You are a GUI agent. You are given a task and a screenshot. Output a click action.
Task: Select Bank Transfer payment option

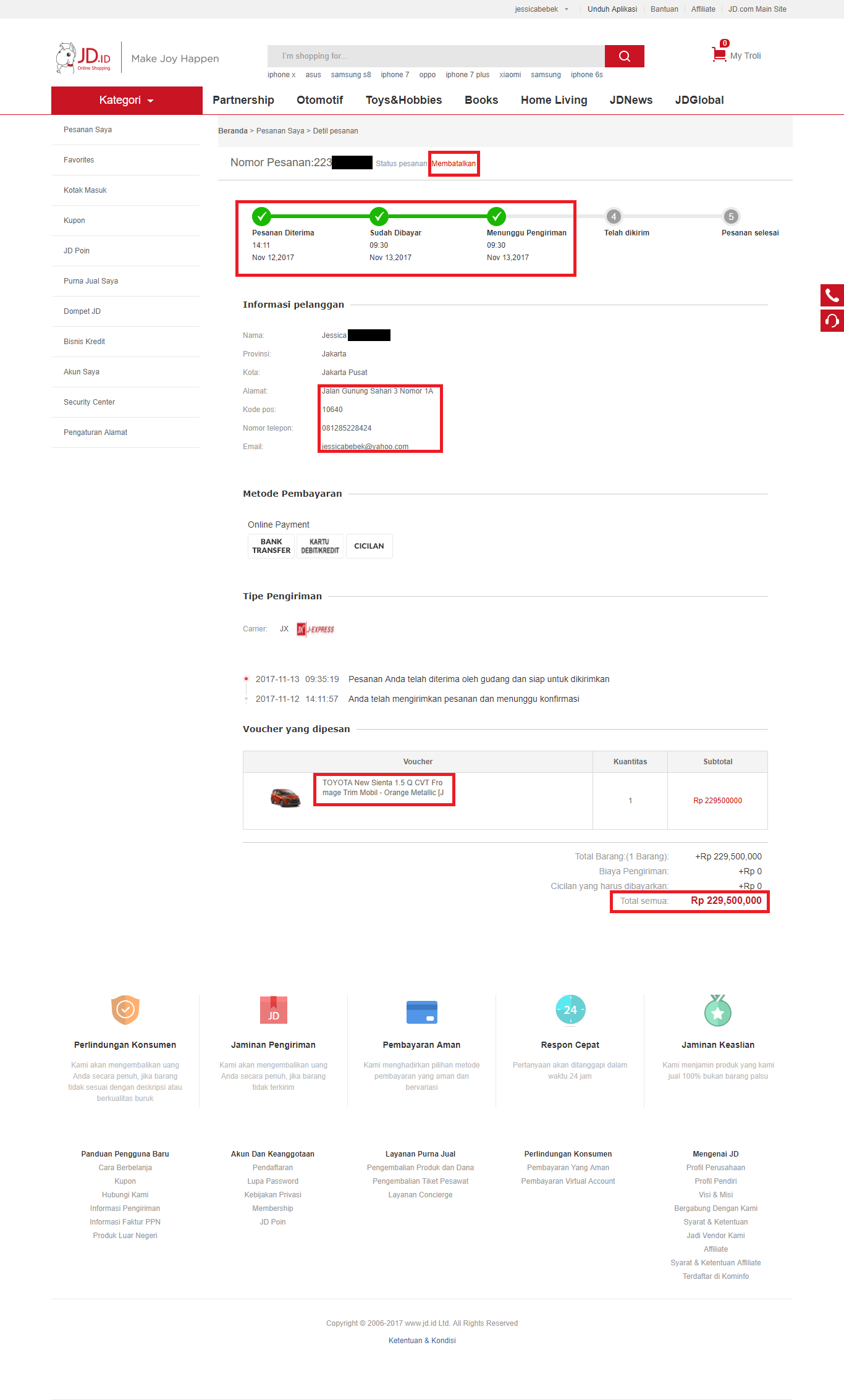coord(271,546)
